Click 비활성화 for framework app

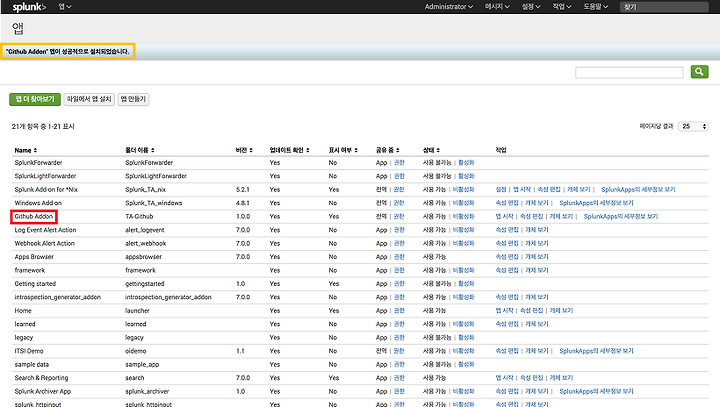(x=463, y=270)
